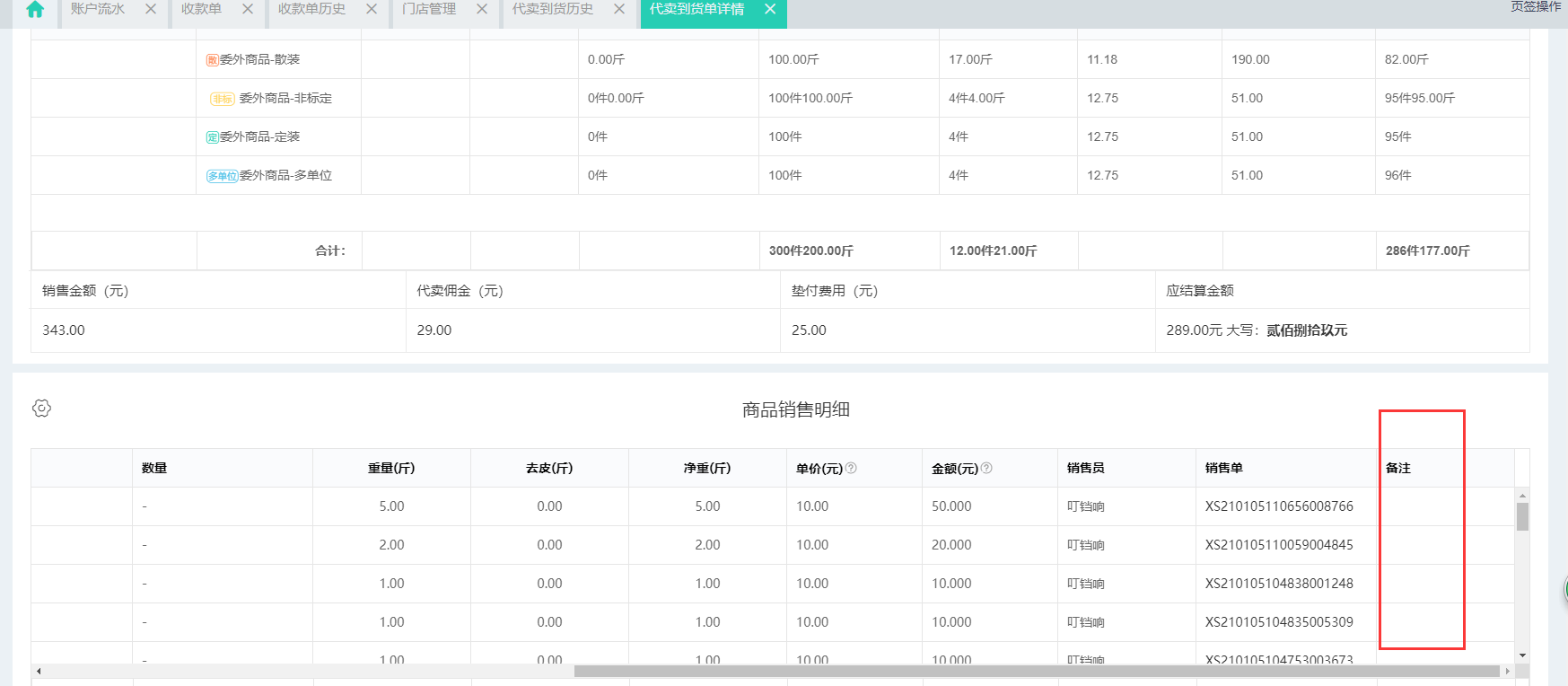Image resolution: width=1568 pixels, height=686 pixels.
Task: Select sales order XS210105110656008766
Action: point(1279,506)
